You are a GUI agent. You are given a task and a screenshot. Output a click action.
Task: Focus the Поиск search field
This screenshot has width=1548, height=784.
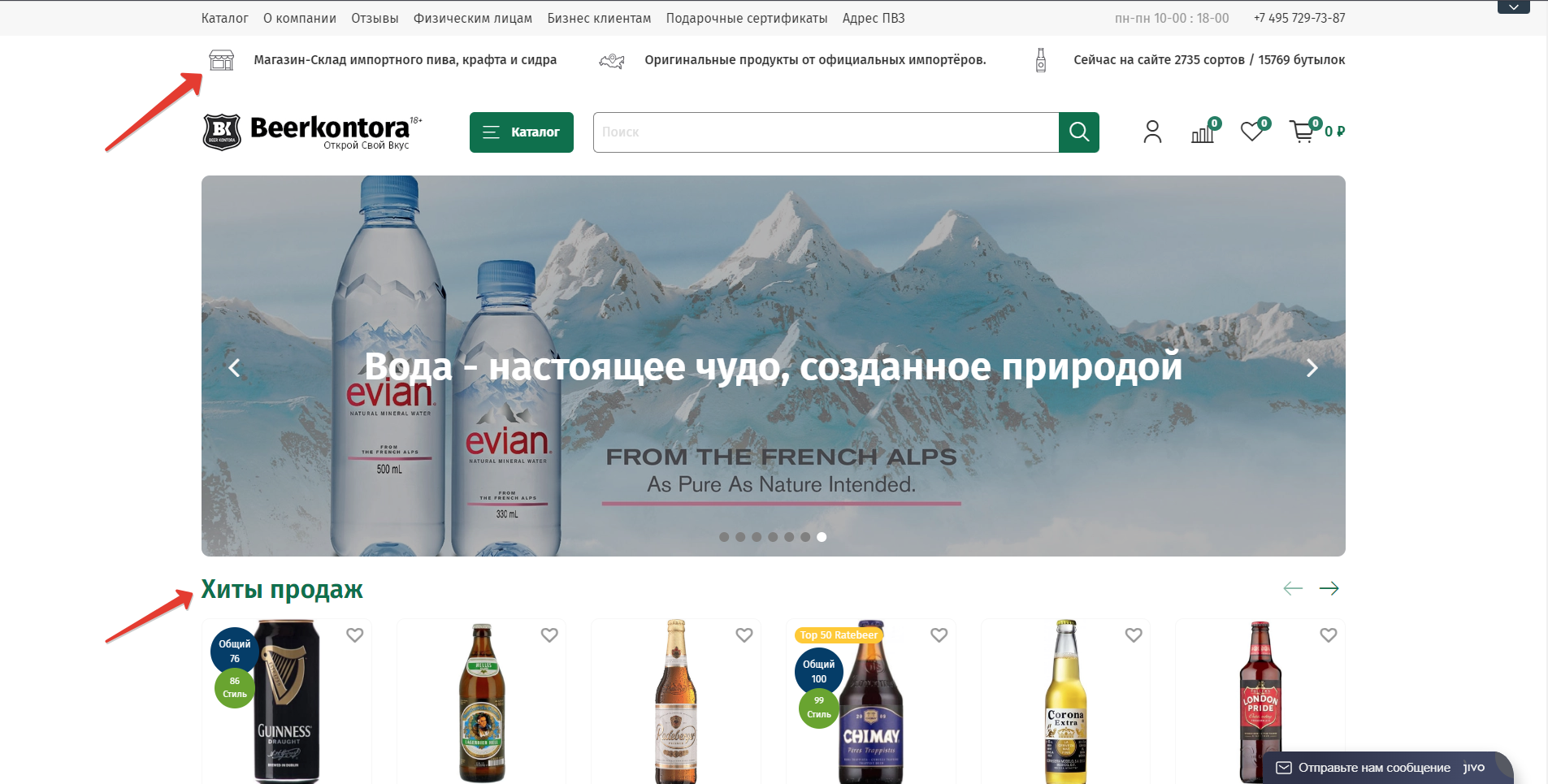tap(826, 132)
